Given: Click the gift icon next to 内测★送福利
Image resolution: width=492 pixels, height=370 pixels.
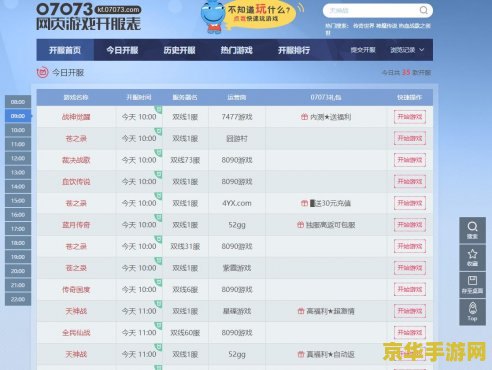Looking at the screenshot, I should click(304, 117).
